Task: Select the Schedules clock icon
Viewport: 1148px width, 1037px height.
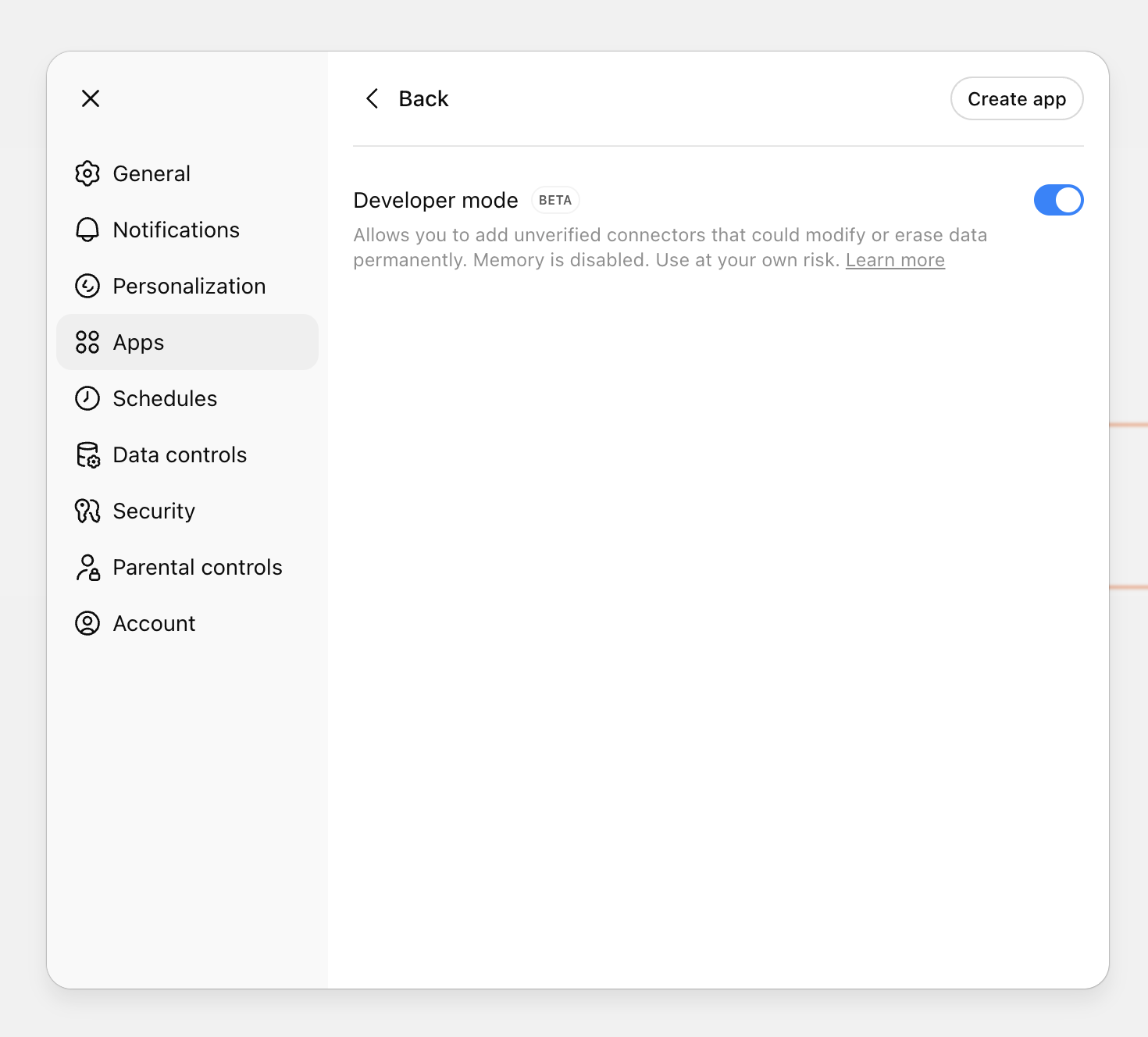Action: [x=87, y=398]
